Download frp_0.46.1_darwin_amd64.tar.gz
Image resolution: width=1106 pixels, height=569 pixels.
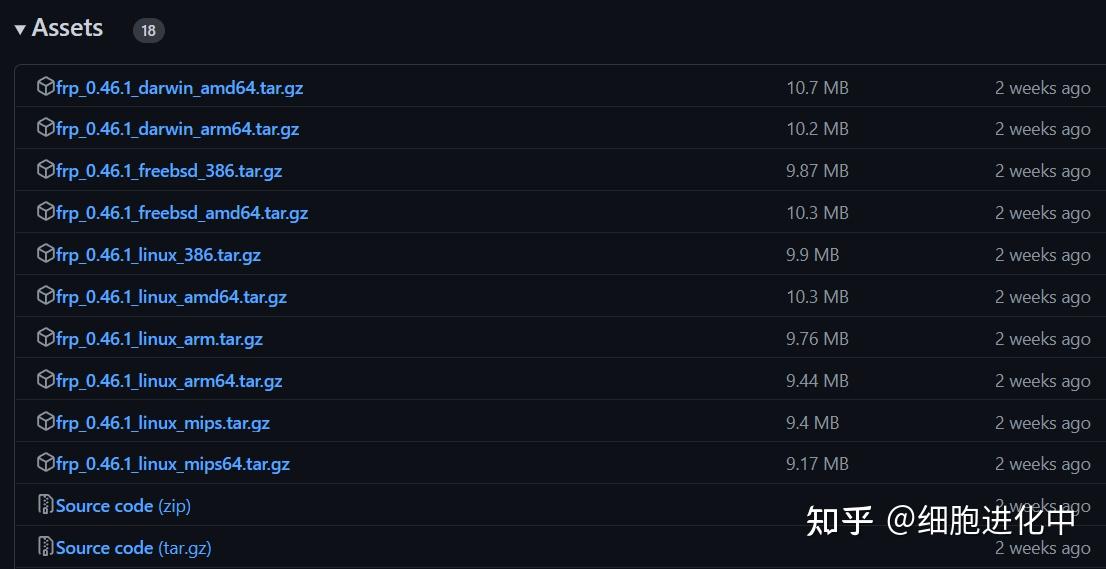180,88
